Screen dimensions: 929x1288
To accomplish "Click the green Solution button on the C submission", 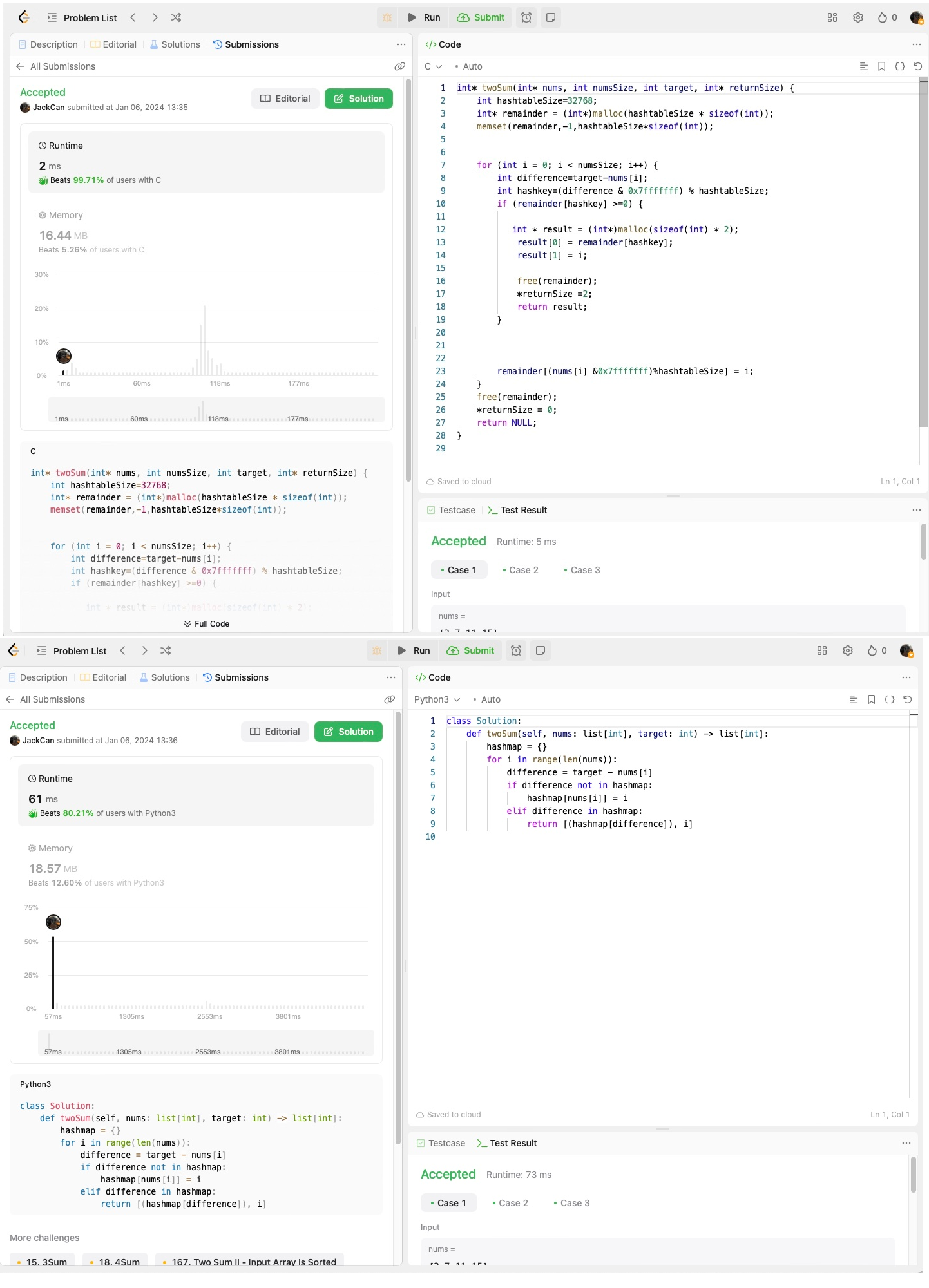I will click(358, 99).
